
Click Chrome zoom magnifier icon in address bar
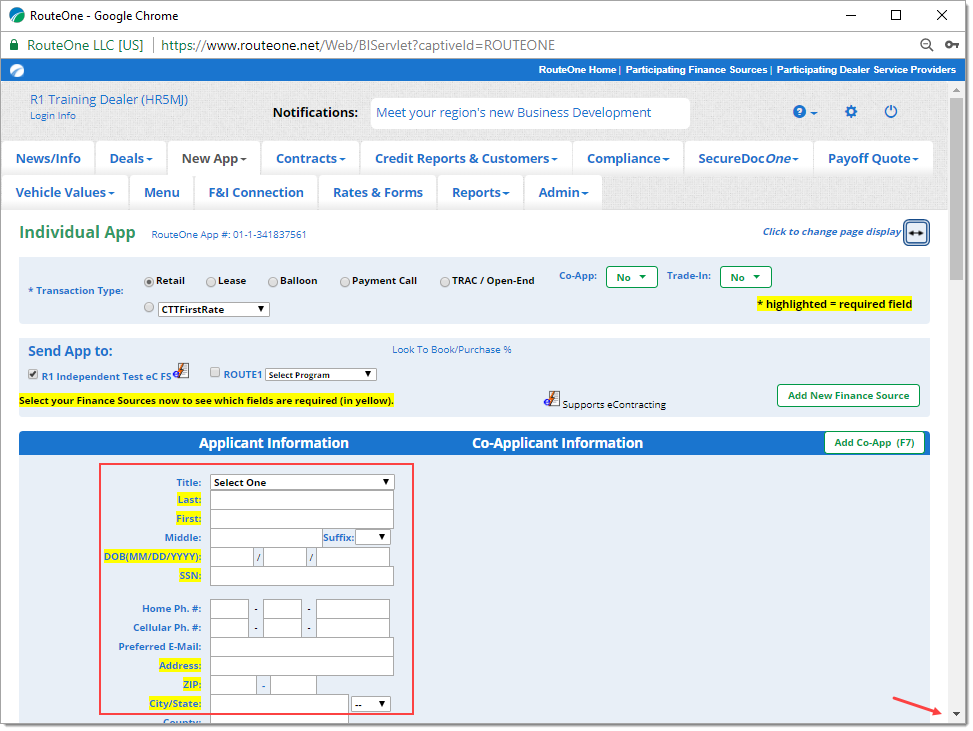pos(926,45)
